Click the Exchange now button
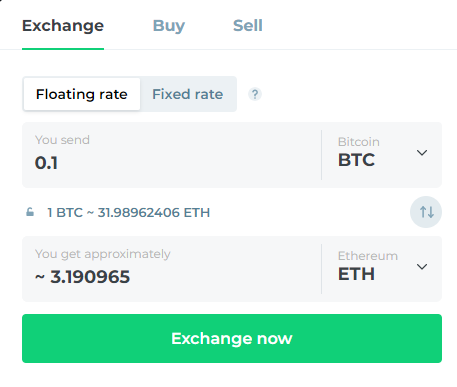This screenshot has width=457, height=387. pos(232,338)
